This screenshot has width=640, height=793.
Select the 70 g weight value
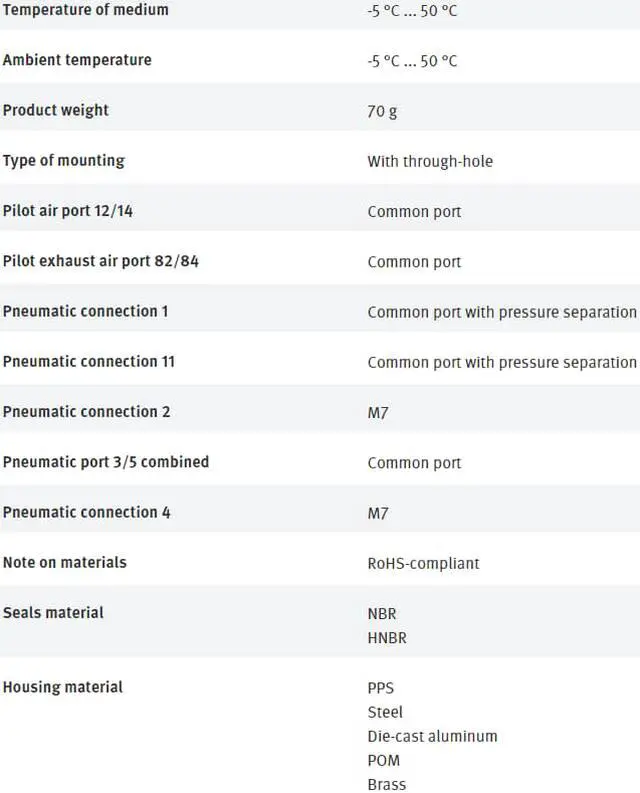point(382,111)
